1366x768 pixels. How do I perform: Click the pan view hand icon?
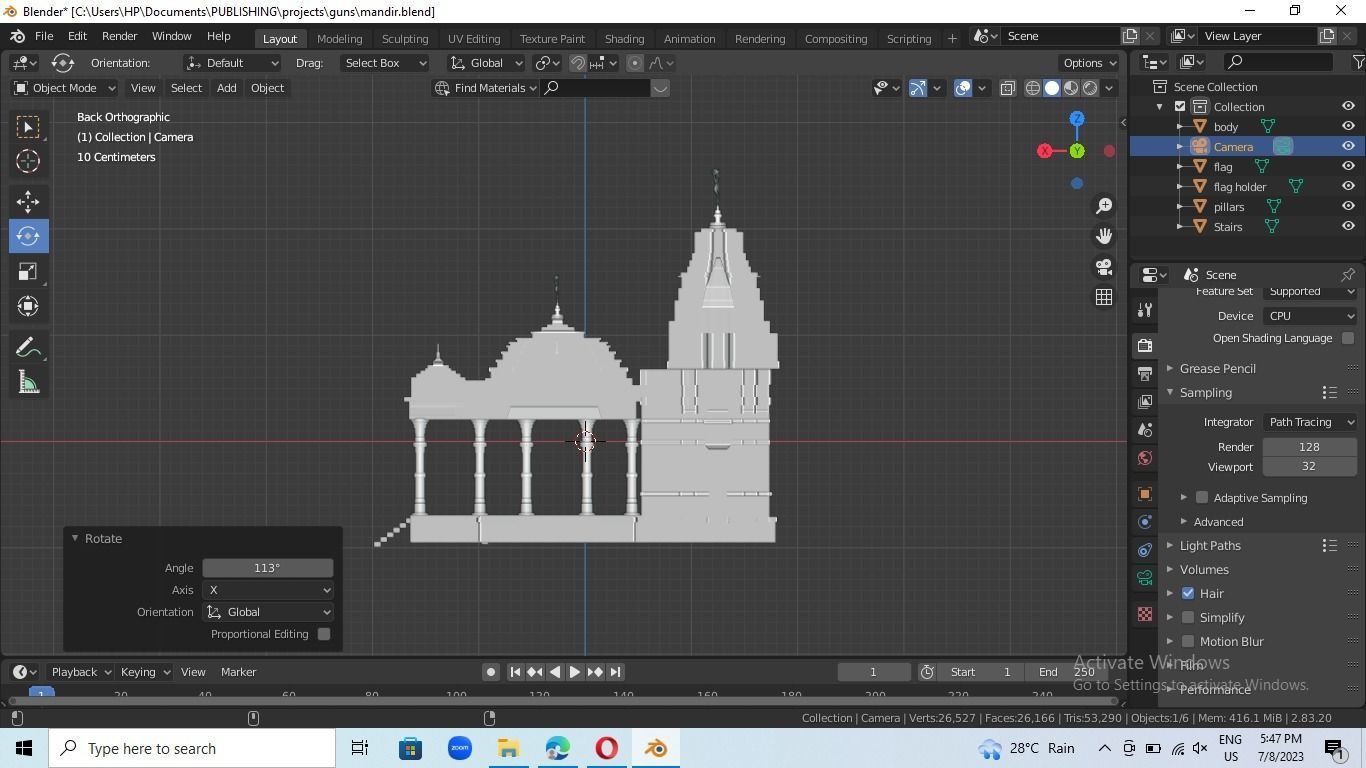pos(1104,236)
